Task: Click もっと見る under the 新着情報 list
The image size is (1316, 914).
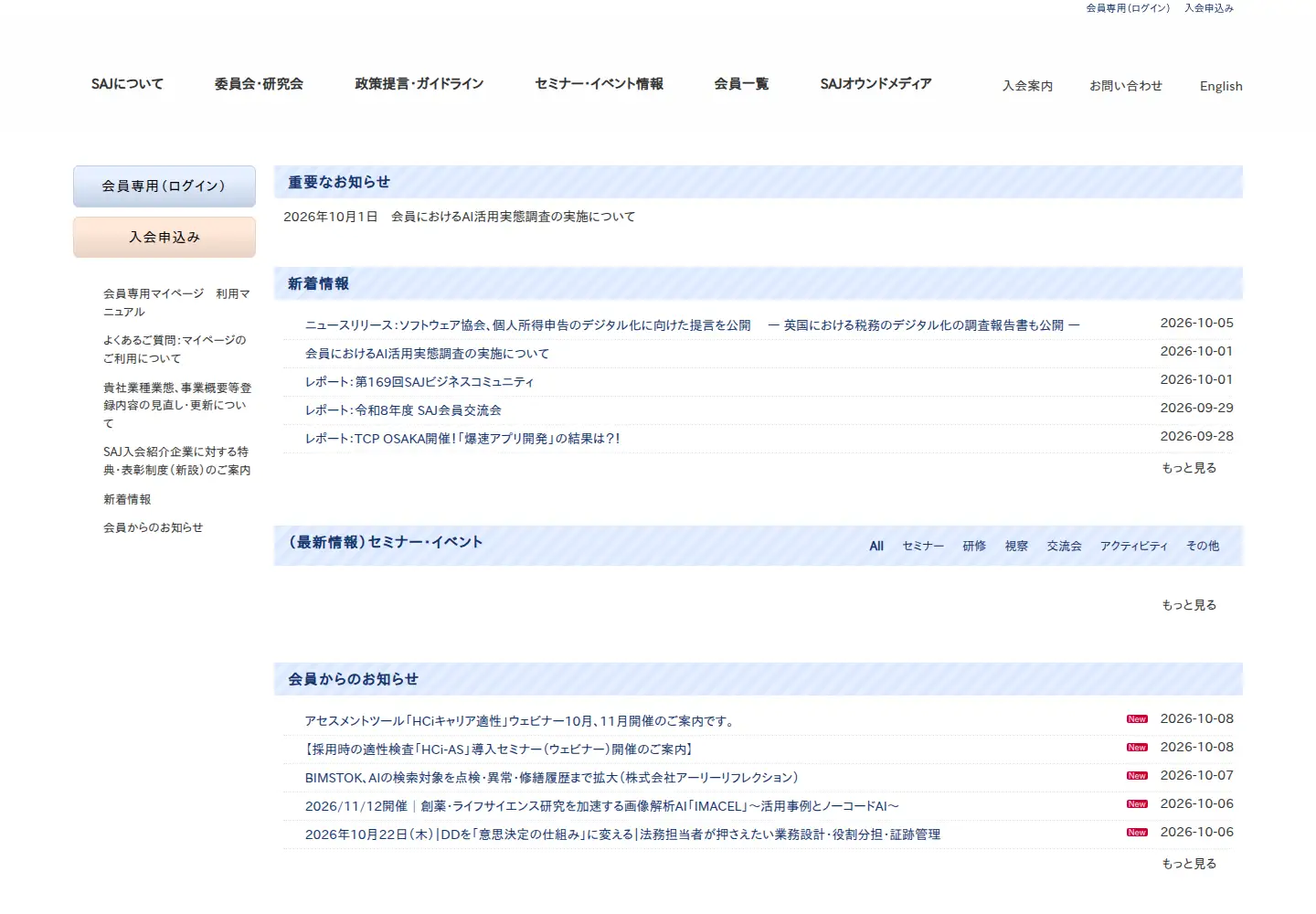Action: click(1189, 468)
